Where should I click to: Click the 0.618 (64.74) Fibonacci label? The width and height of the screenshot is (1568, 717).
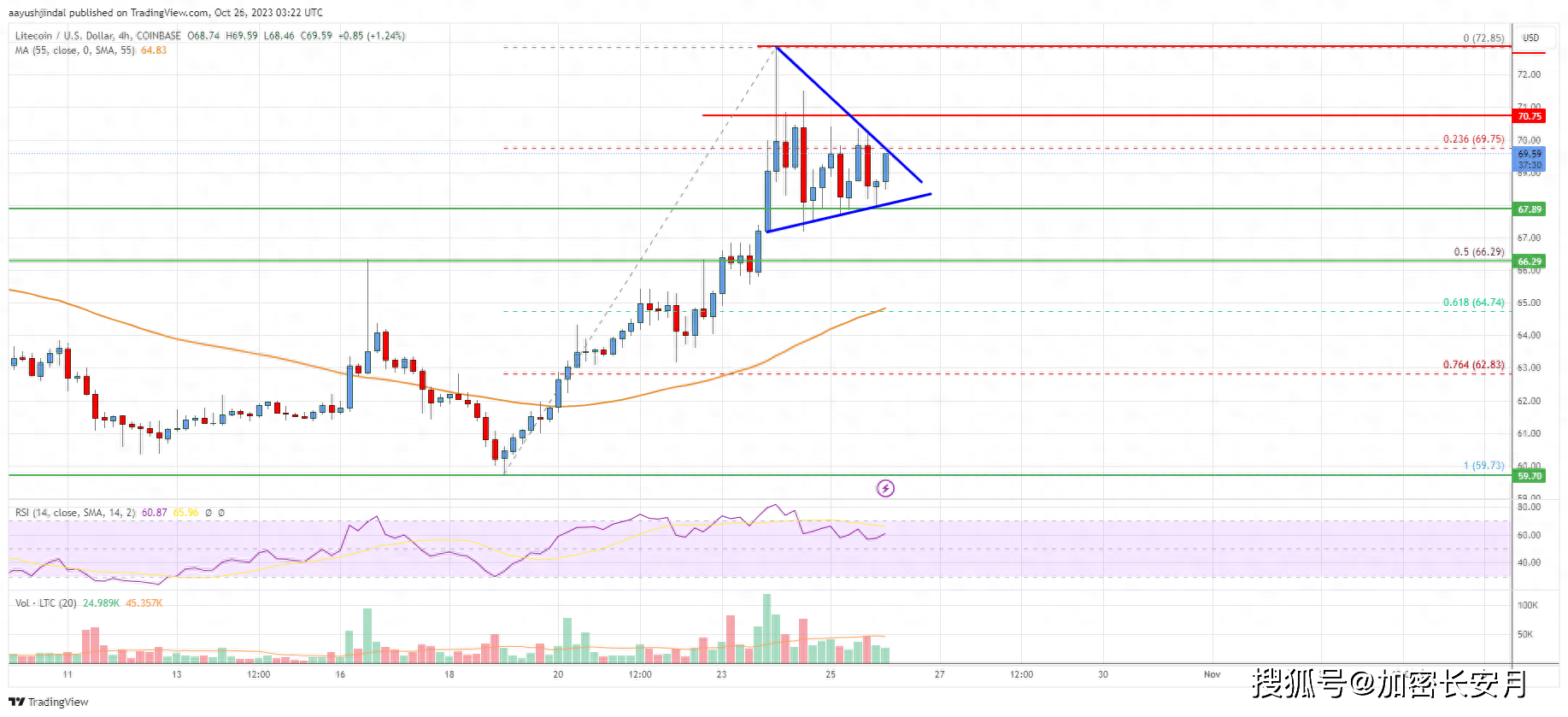1473,303
